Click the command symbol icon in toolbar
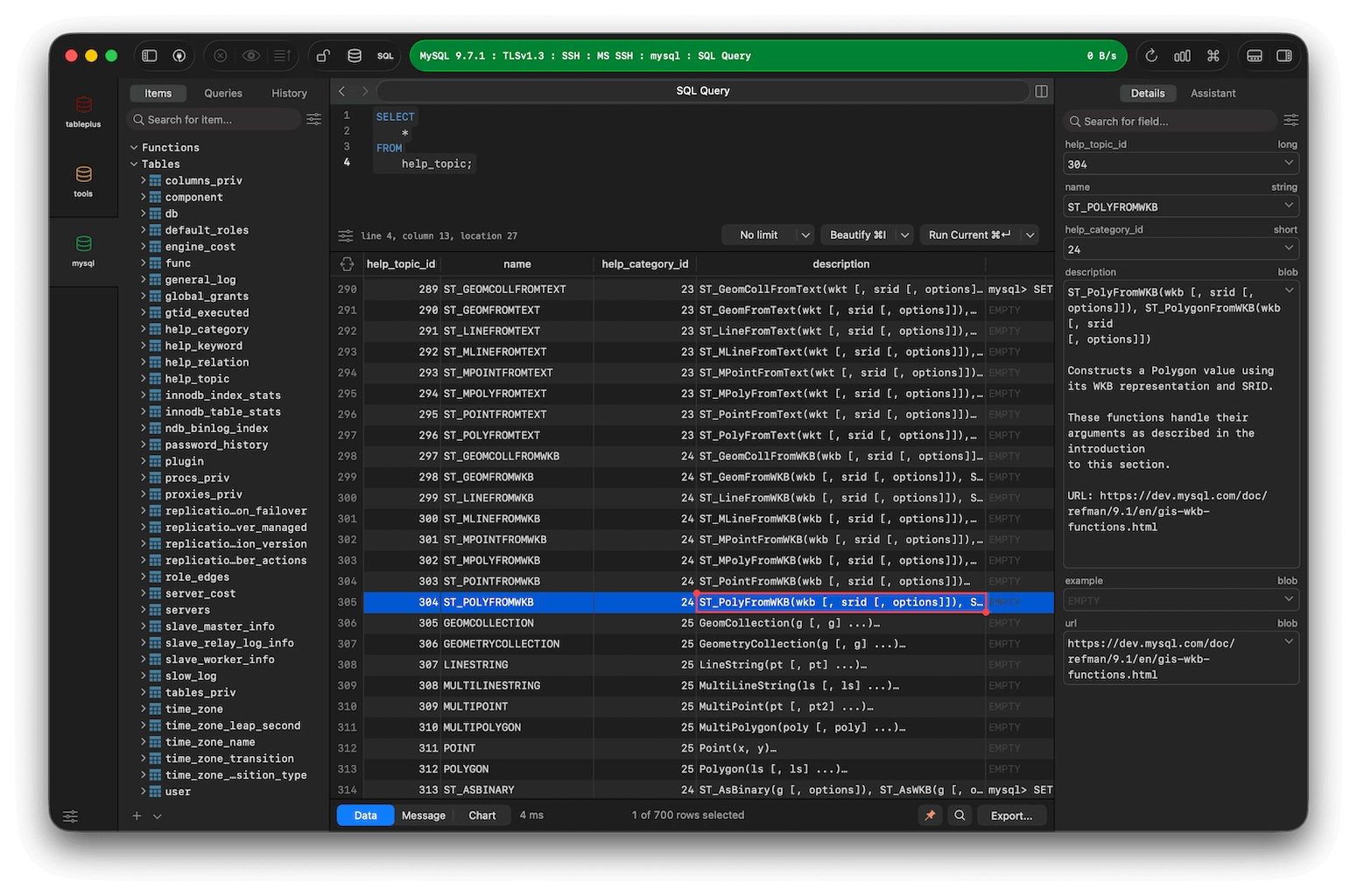The image size is (1357, 896). pyautogui.click(x=1213, y=56)
